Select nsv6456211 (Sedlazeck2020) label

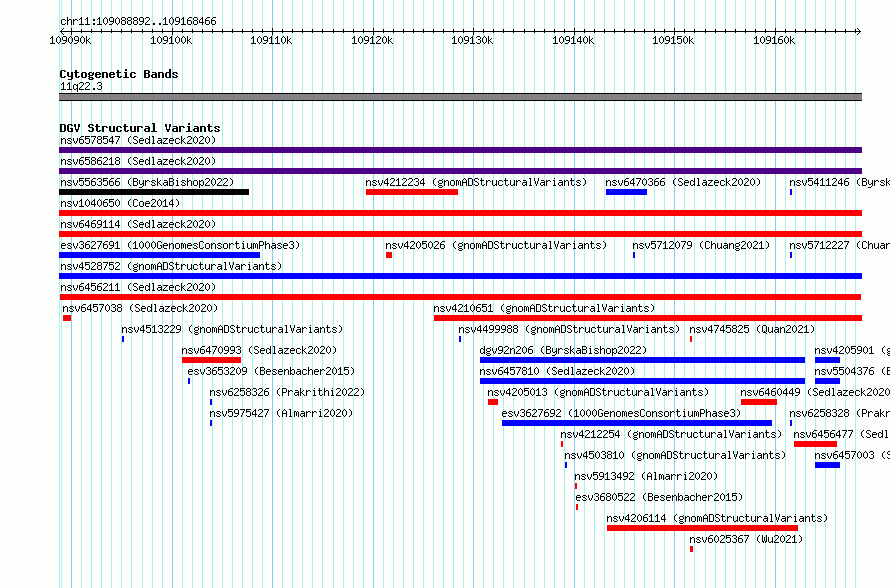click(x=138, y=287)
